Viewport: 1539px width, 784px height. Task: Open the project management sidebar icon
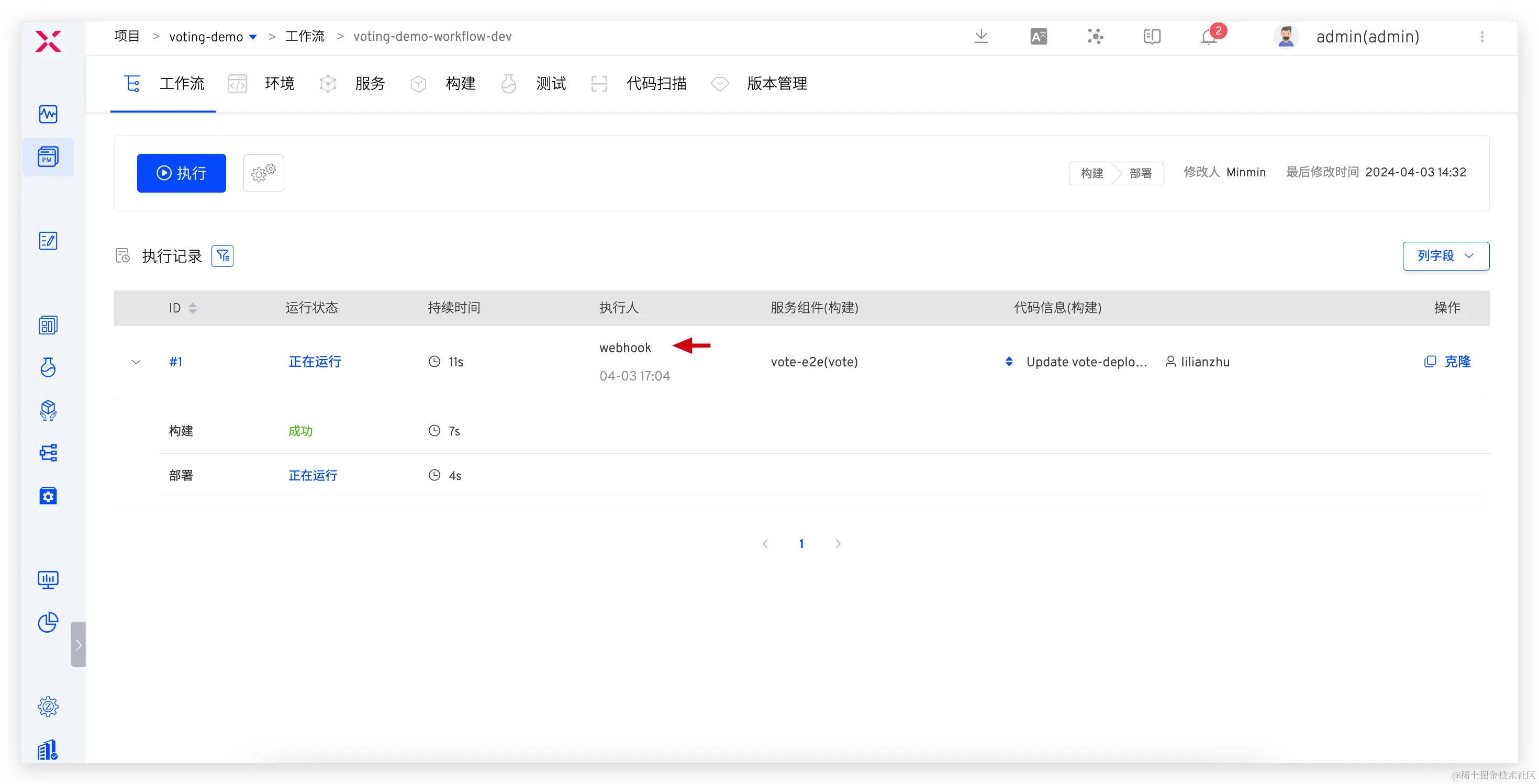(48, 157)
